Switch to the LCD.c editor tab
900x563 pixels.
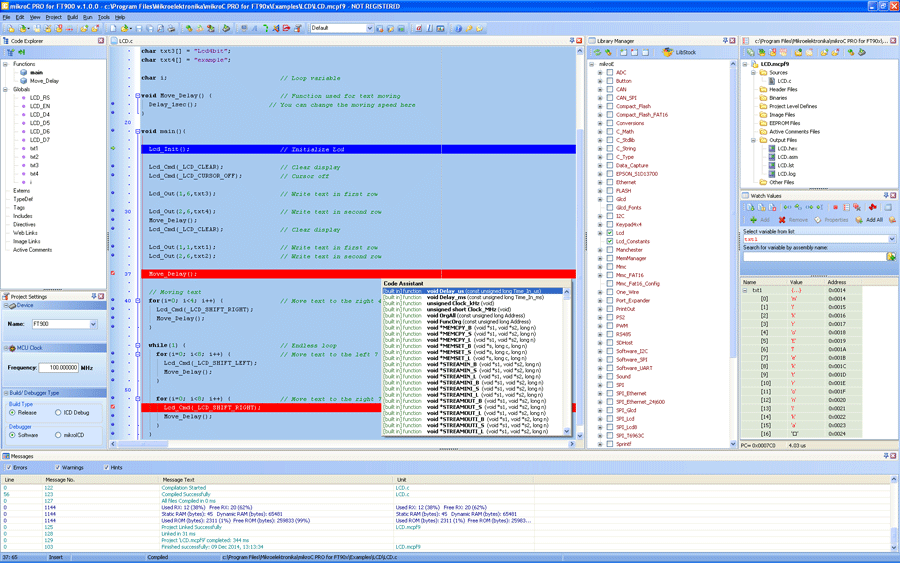pyautogui.click(x=126, y=41)
